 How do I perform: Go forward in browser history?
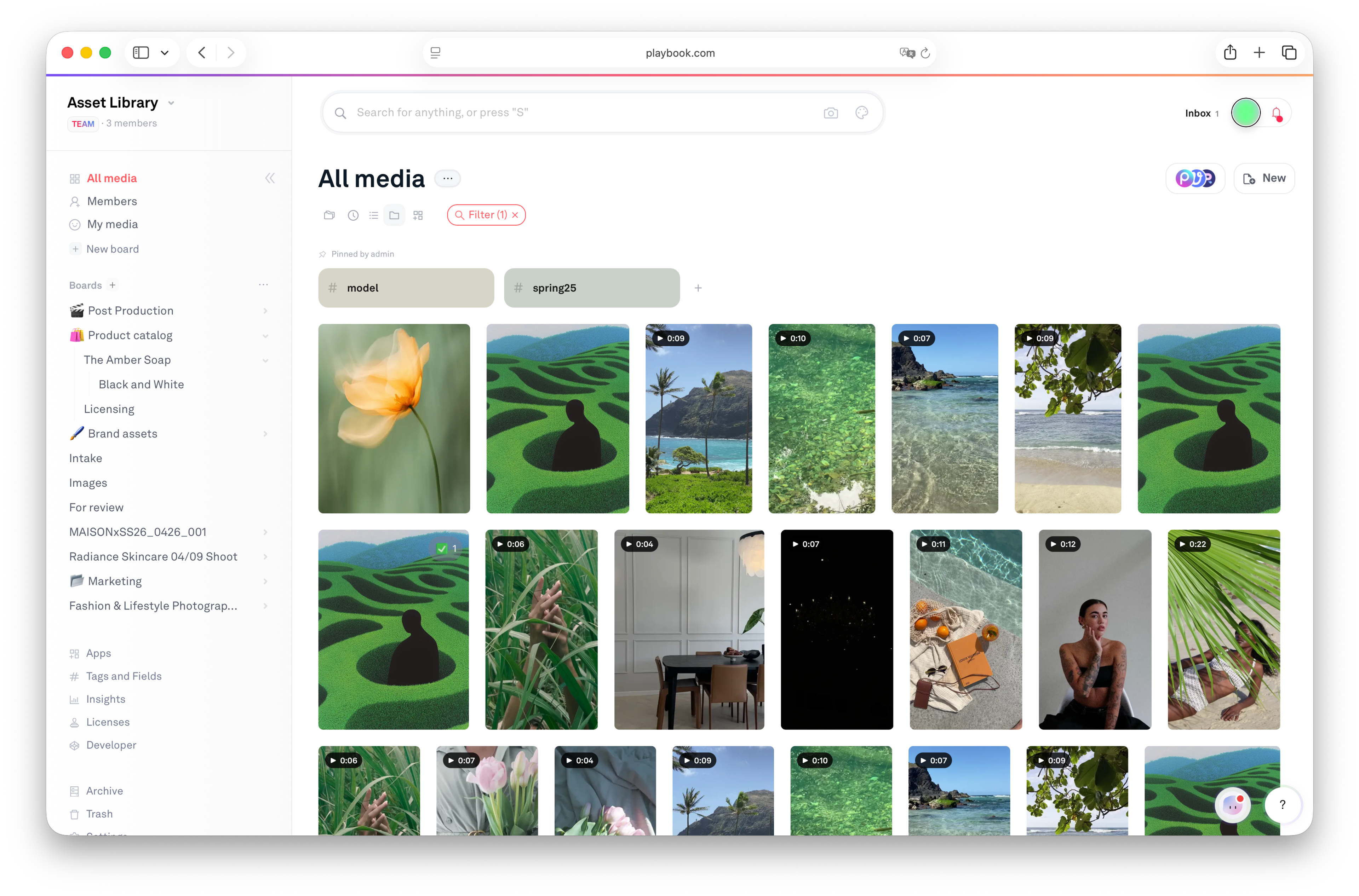231,53
